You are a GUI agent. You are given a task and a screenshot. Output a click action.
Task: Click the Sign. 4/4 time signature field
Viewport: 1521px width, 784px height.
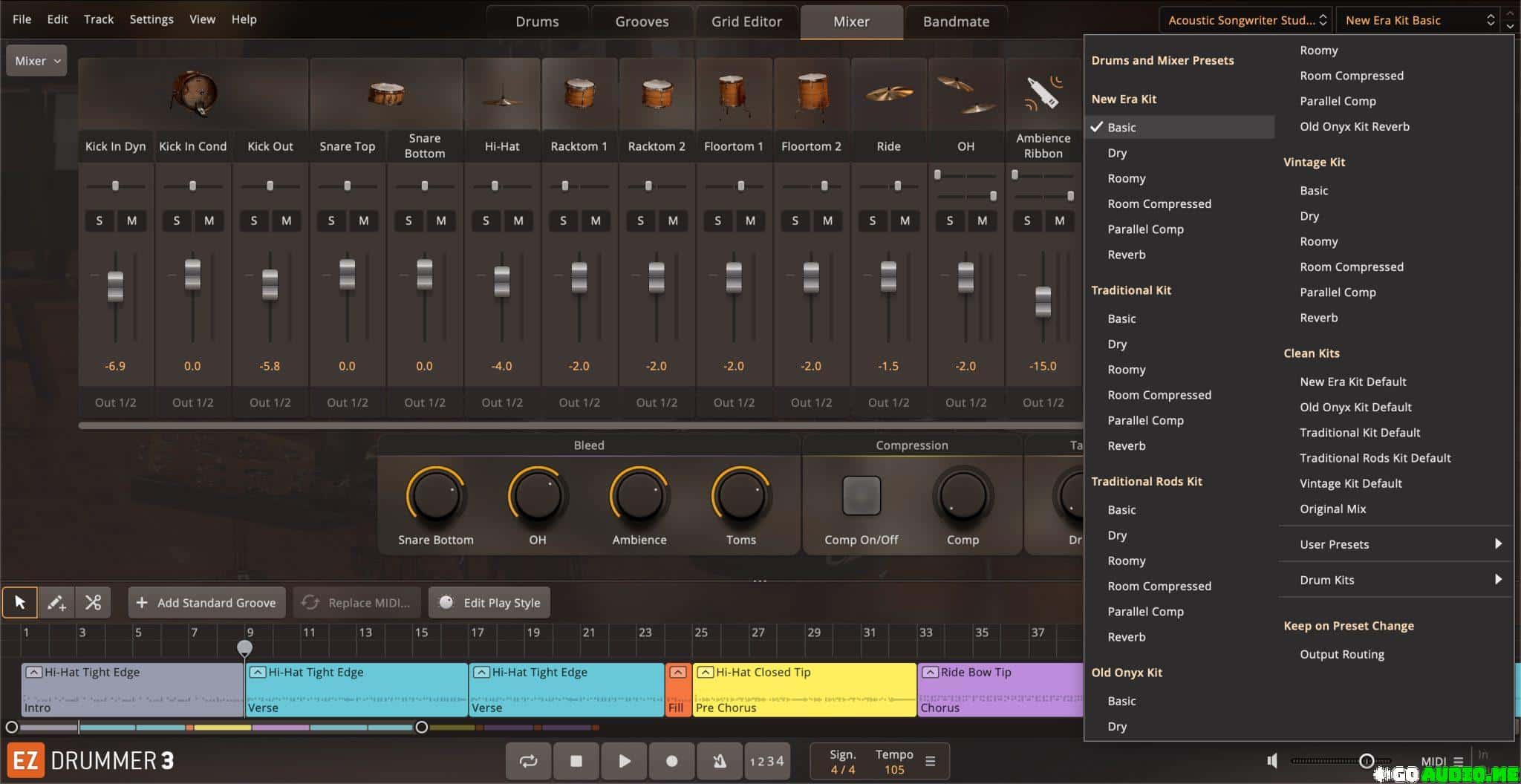[843, 762]
